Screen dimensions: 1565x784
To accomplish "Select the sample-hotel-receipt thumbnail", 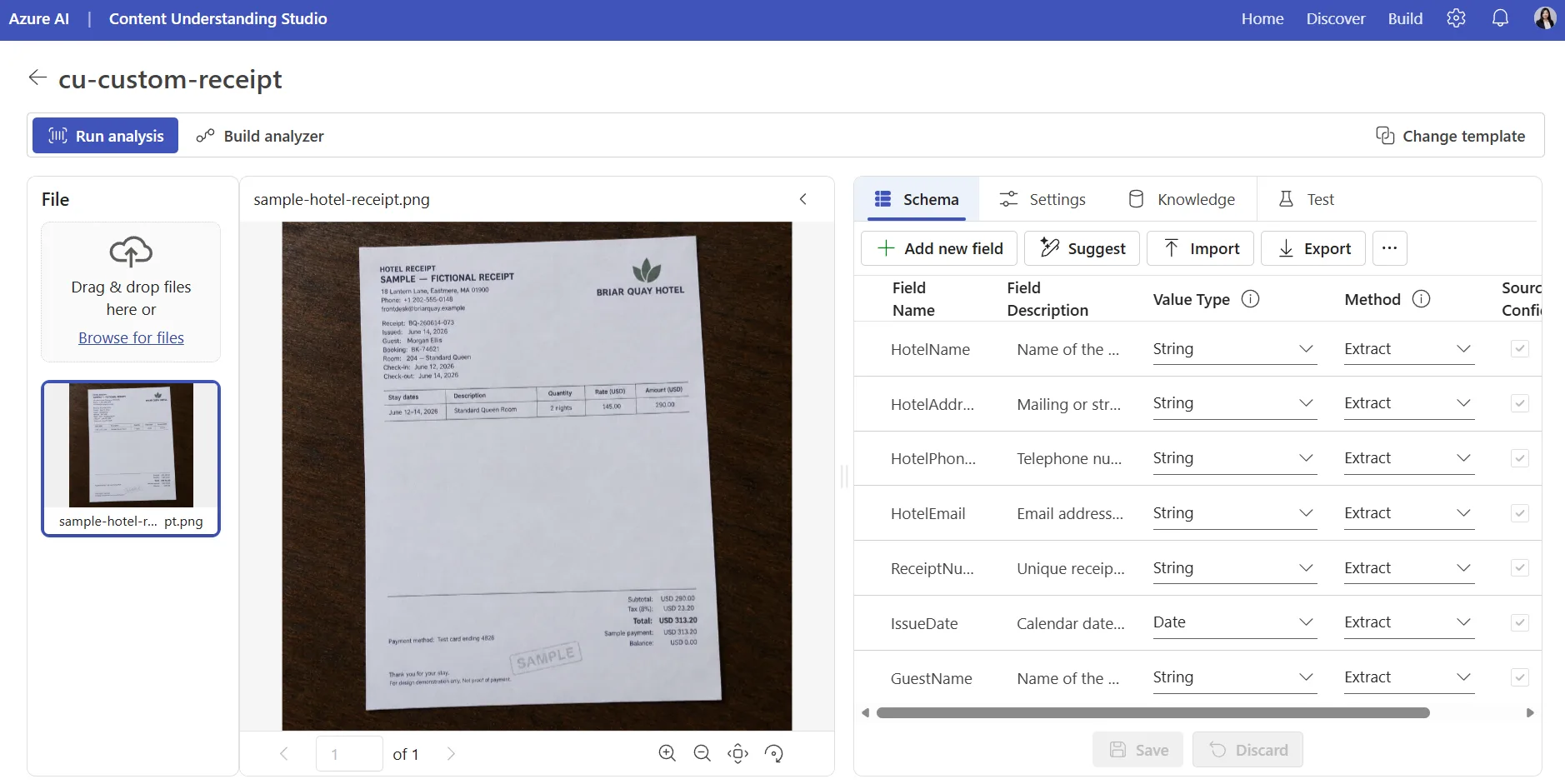I will pos(131,458).
